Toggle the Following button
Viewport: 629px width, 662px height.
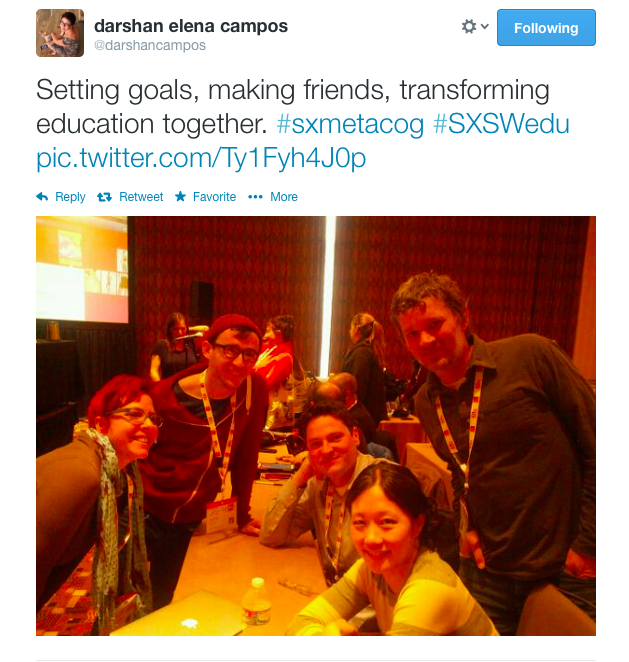point(546,27)
